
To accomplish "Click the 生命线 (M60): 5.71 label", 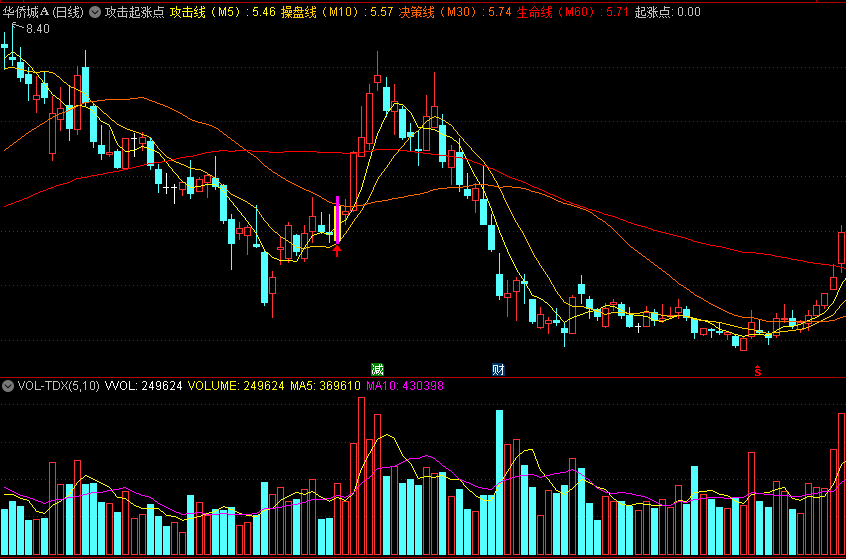I will [x=572, y=12].
